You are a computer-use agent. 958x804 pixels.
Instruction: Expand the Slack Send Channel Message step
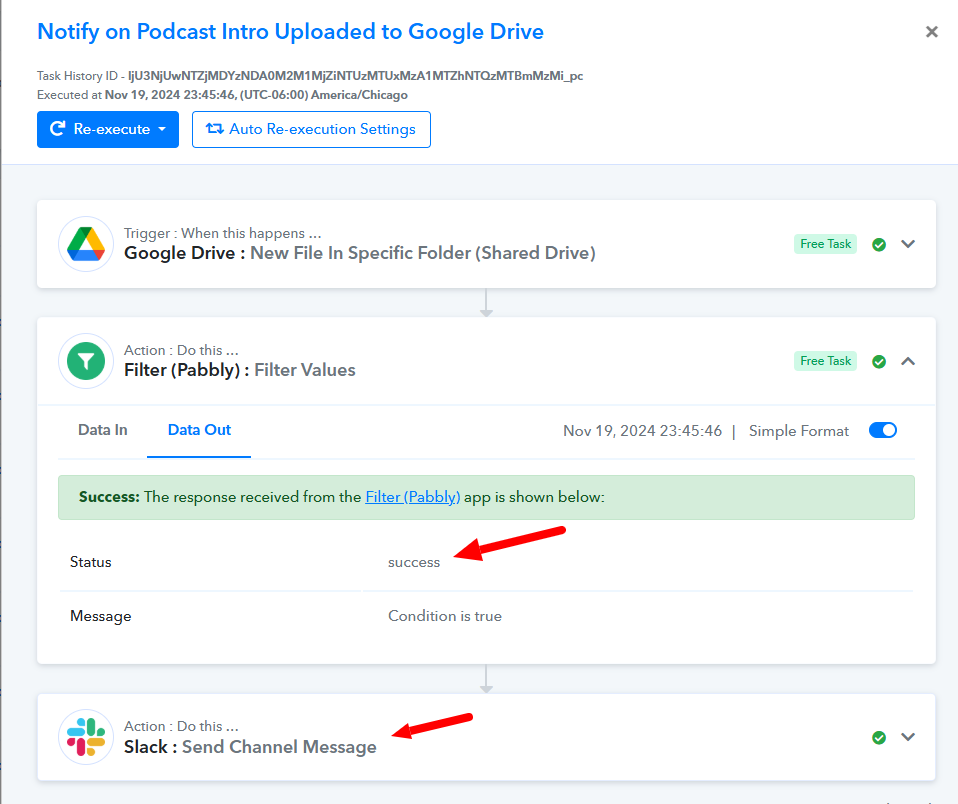pyautogui.click(x=908, y=737)
